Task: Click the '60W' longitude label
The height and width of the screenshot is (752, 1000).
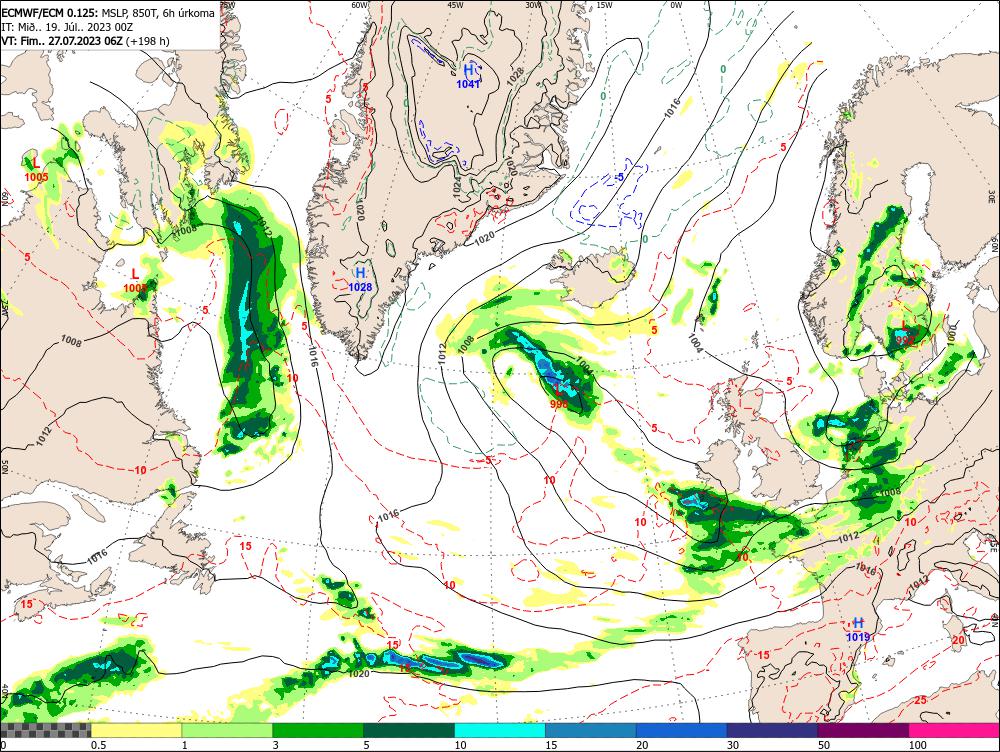Action: point(360,4)
